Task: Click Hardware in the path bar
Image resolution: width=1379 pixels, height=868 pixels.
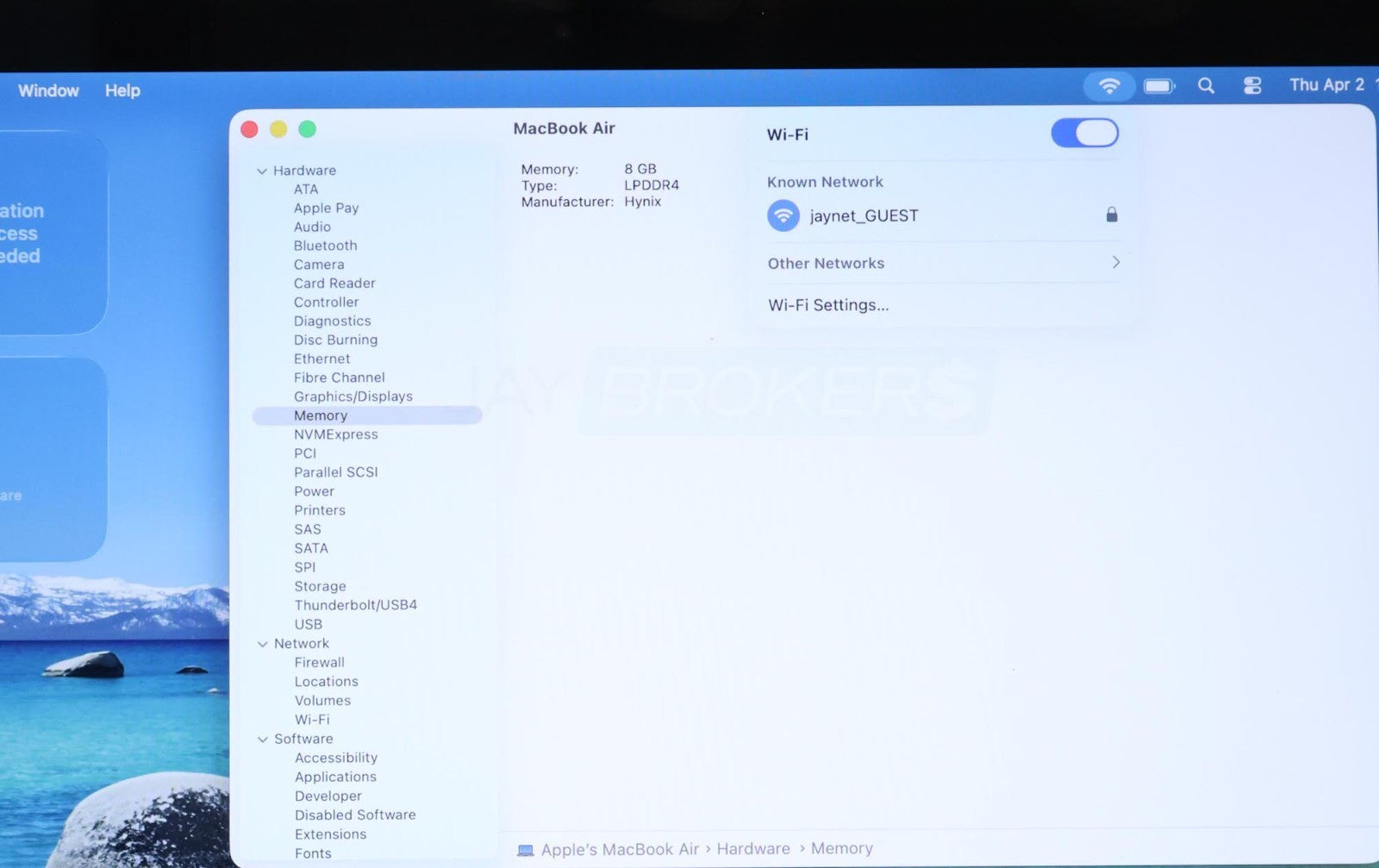Action: pyautogui.click(x=752, y=849)
